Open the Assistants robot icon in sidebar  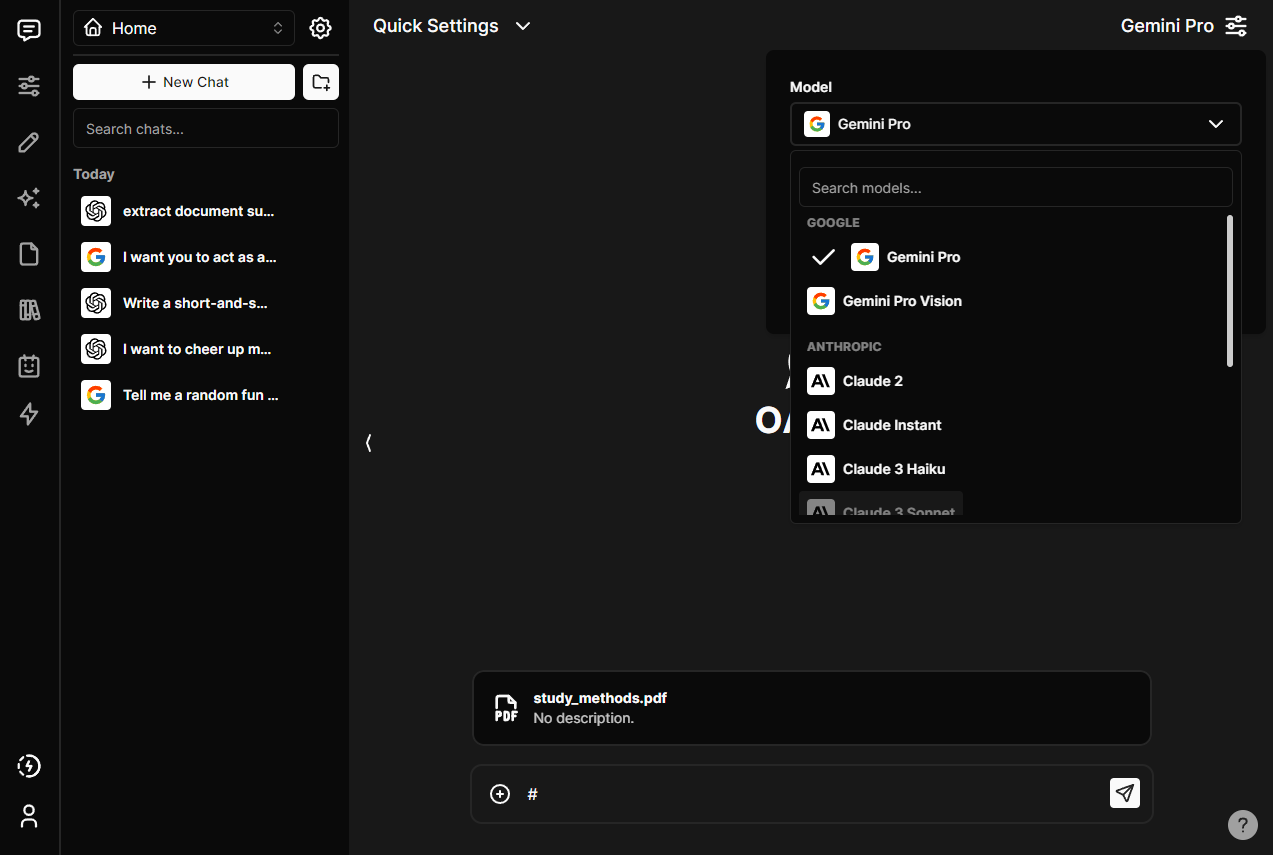(x=29, y=366)
